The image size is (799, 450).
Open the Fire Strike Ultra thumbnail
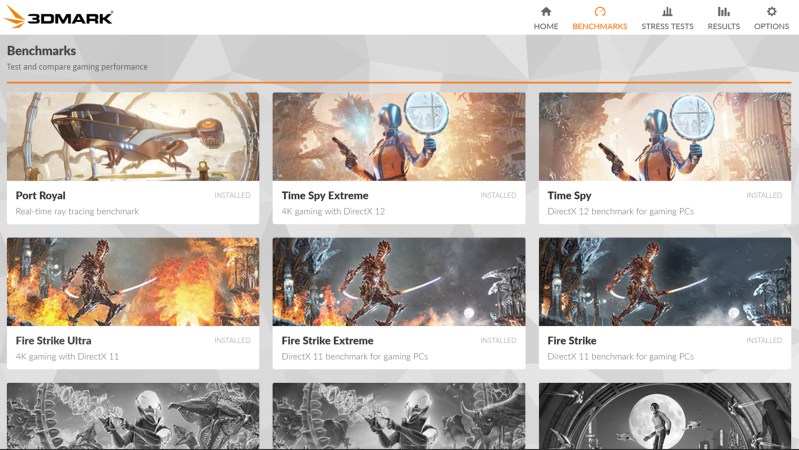point(133,281)
